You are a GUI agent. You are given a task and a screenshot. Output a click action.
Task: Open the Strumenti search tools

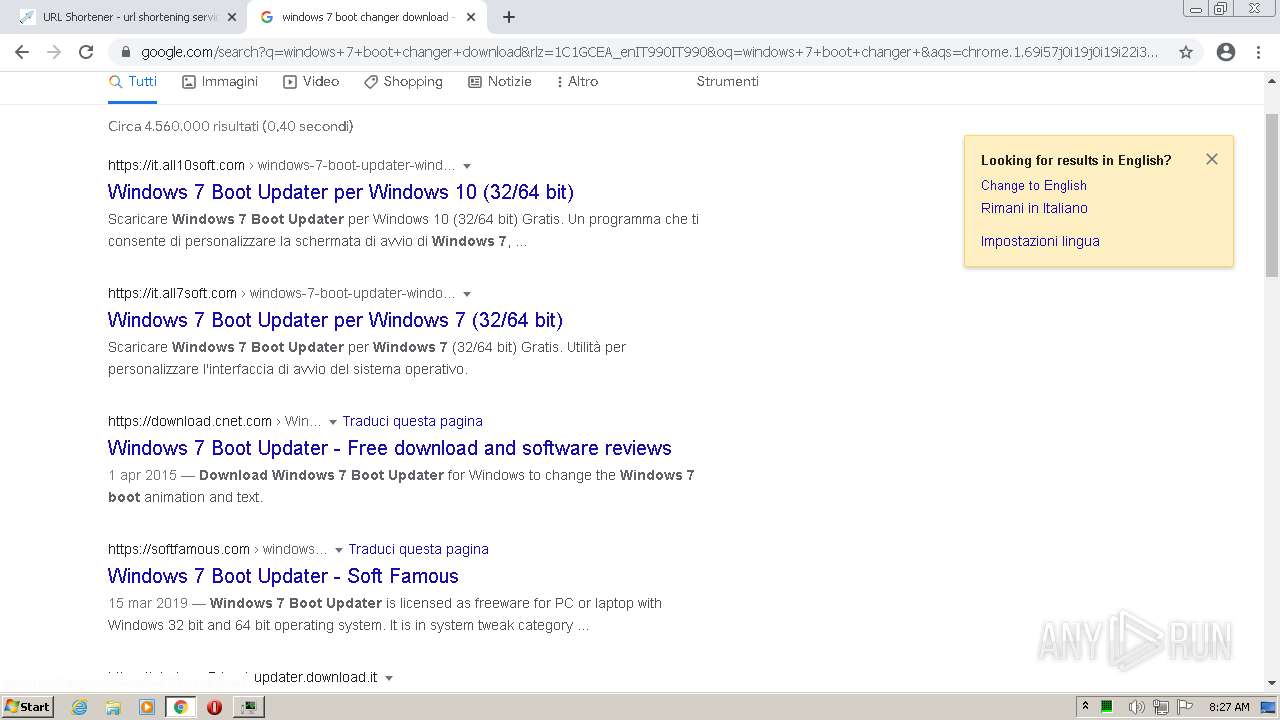pos(728,82)
